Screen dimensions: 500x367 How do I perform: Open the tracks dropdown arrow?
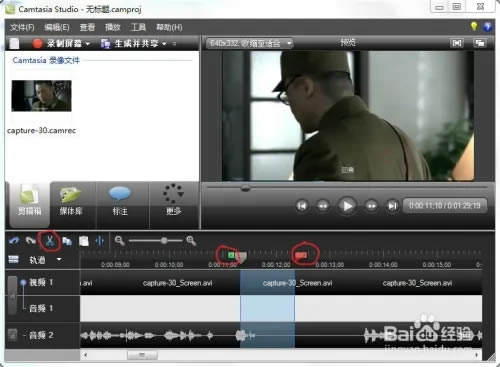tap(59, 259)
